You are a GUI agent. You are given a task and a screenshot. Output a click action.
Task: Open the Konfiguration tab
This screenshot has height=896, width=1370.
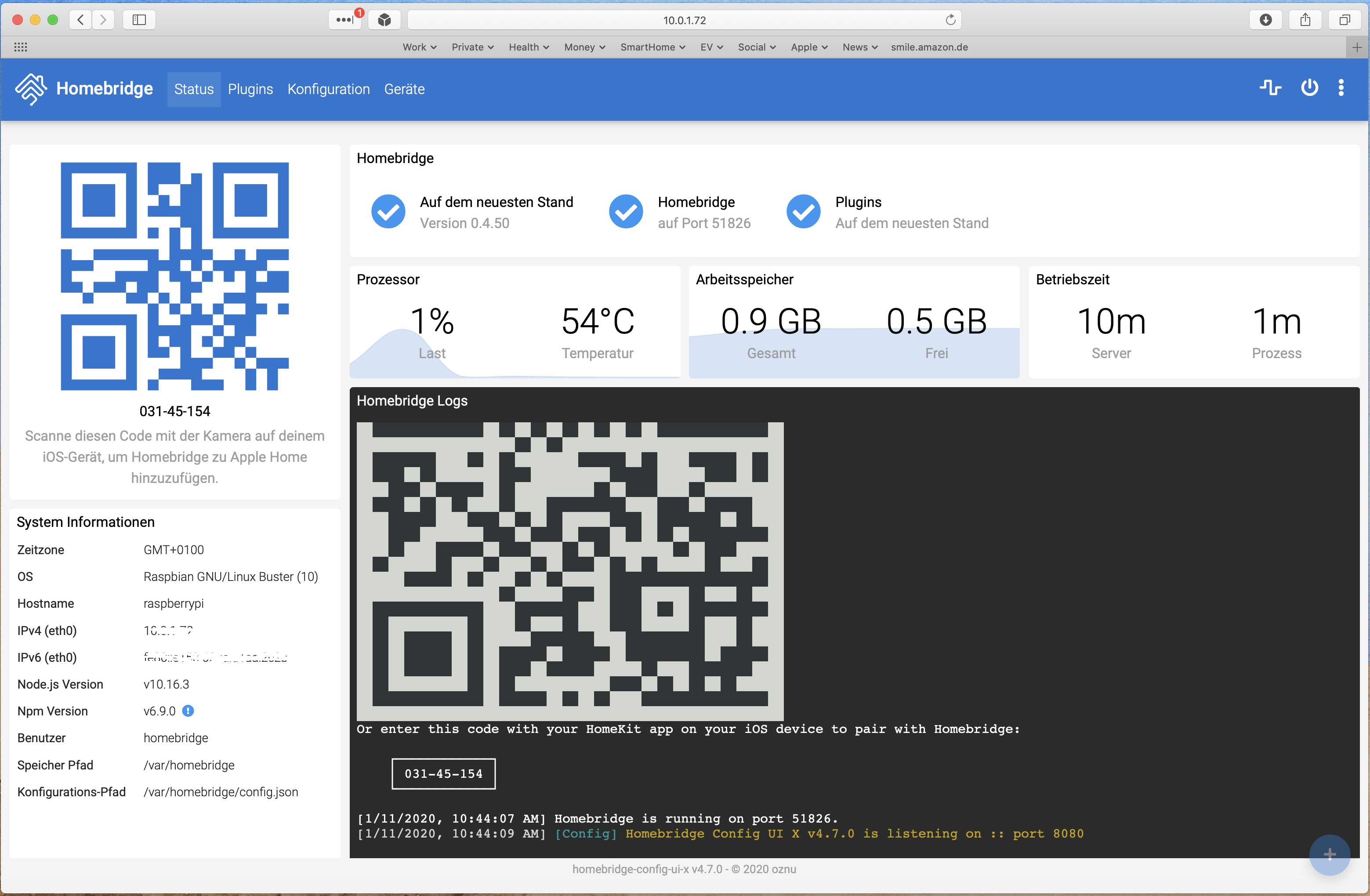tap(328, 89)
